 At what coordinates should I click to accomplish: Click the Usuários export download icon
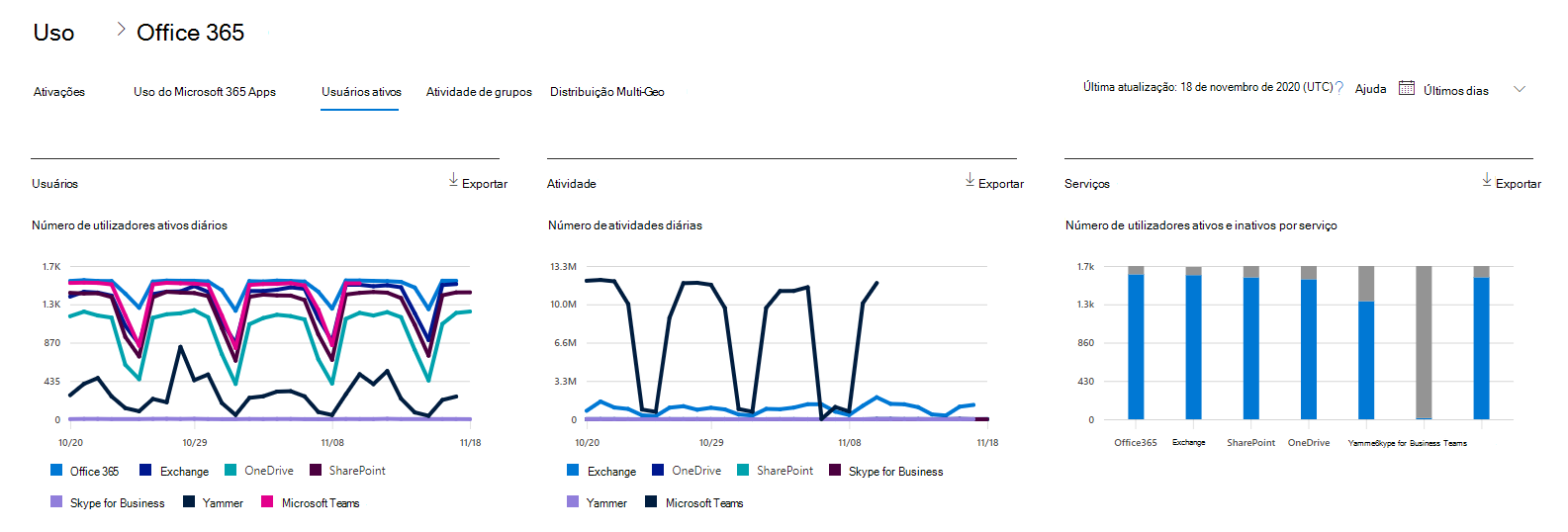(x=453, y=180)
